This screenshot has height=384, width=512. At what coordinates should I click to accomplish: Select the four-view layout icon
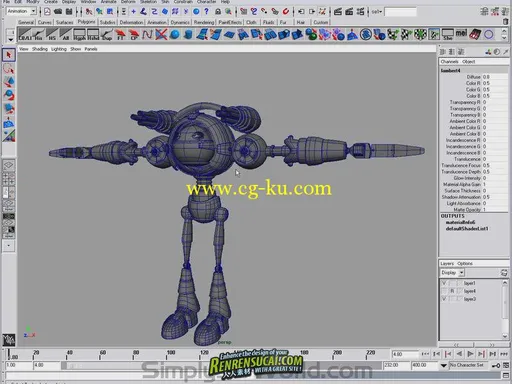(x=9, y=179)
